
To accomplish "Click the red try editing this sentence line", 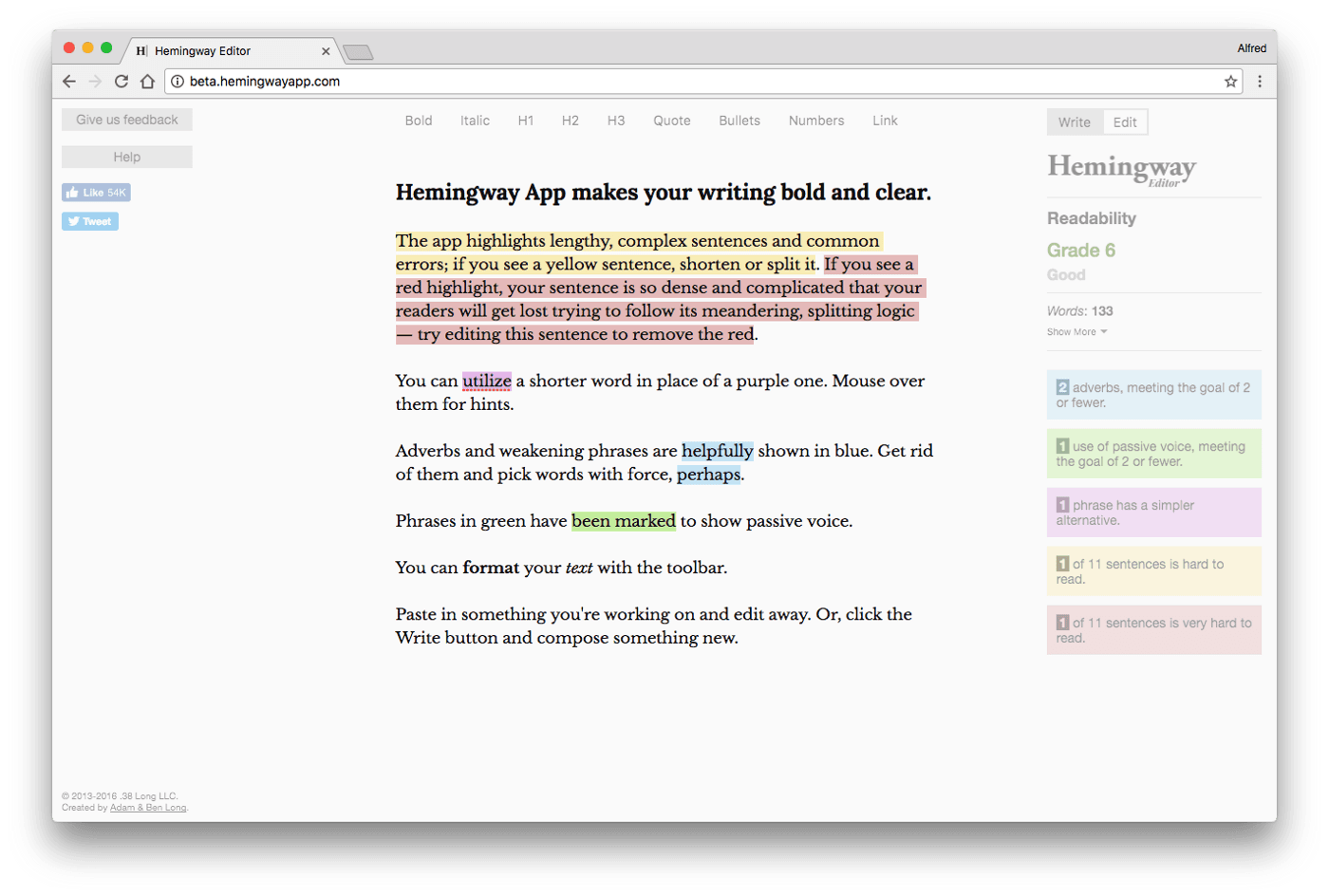I will click(x=576, y=334).
